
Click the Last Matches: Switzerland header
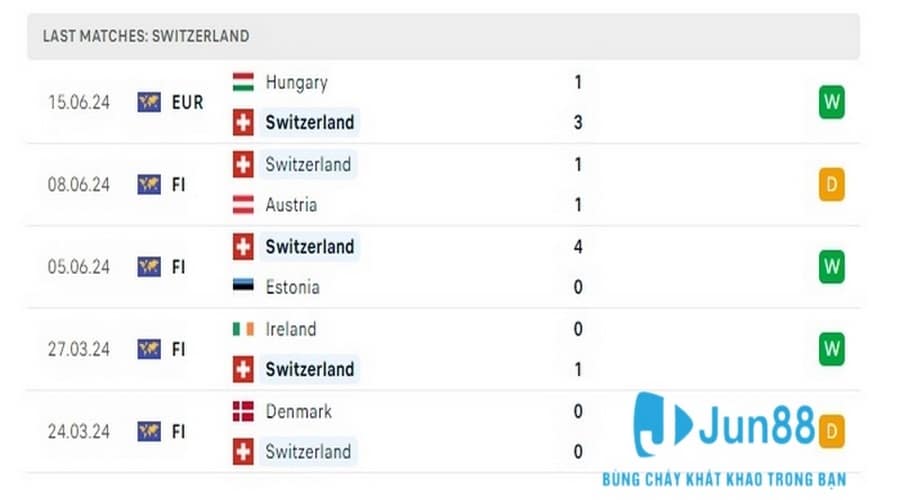[146, 36]
